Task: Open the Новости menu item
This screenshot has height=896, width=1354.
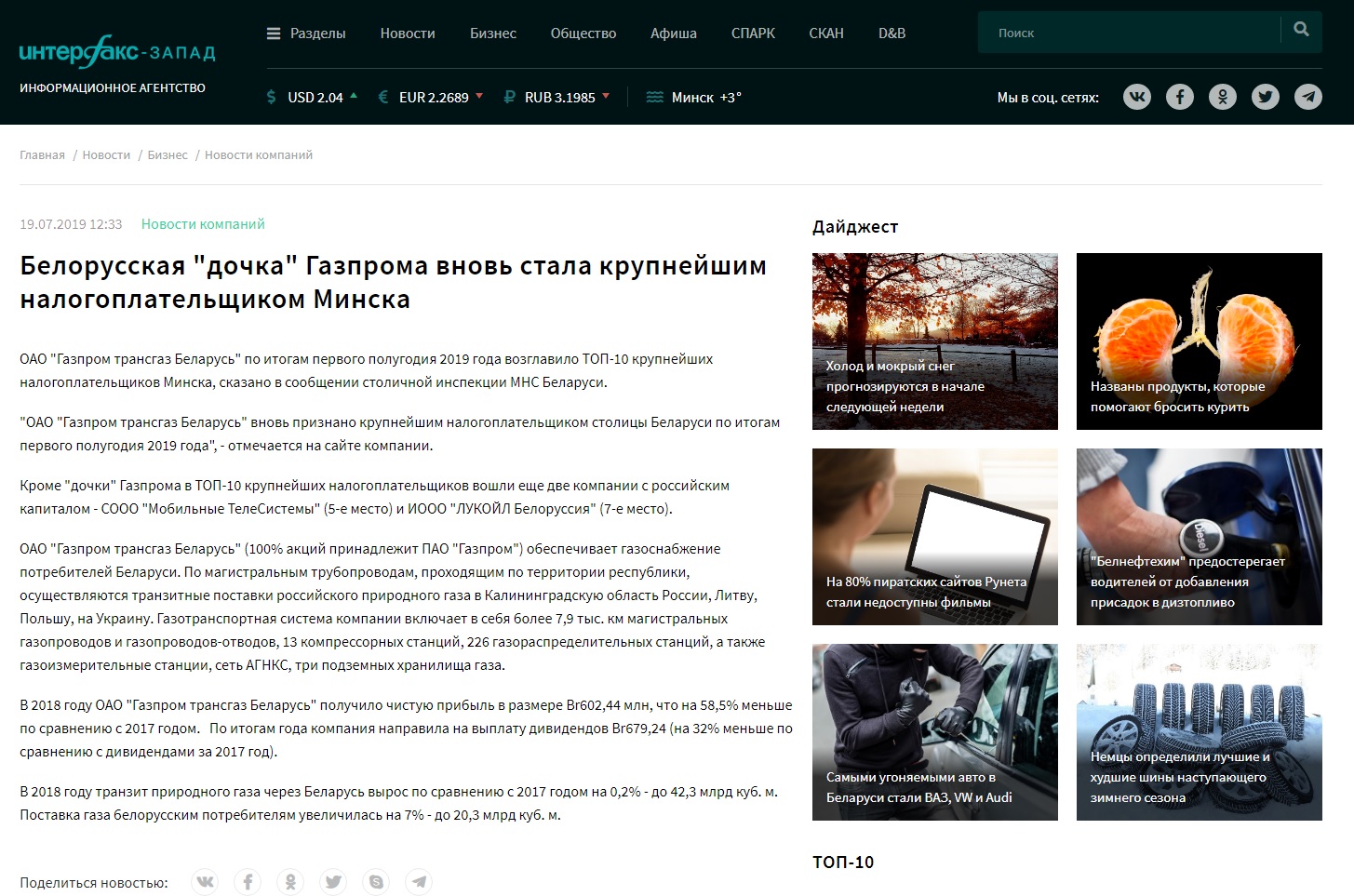Action: (x=408, y=33)
